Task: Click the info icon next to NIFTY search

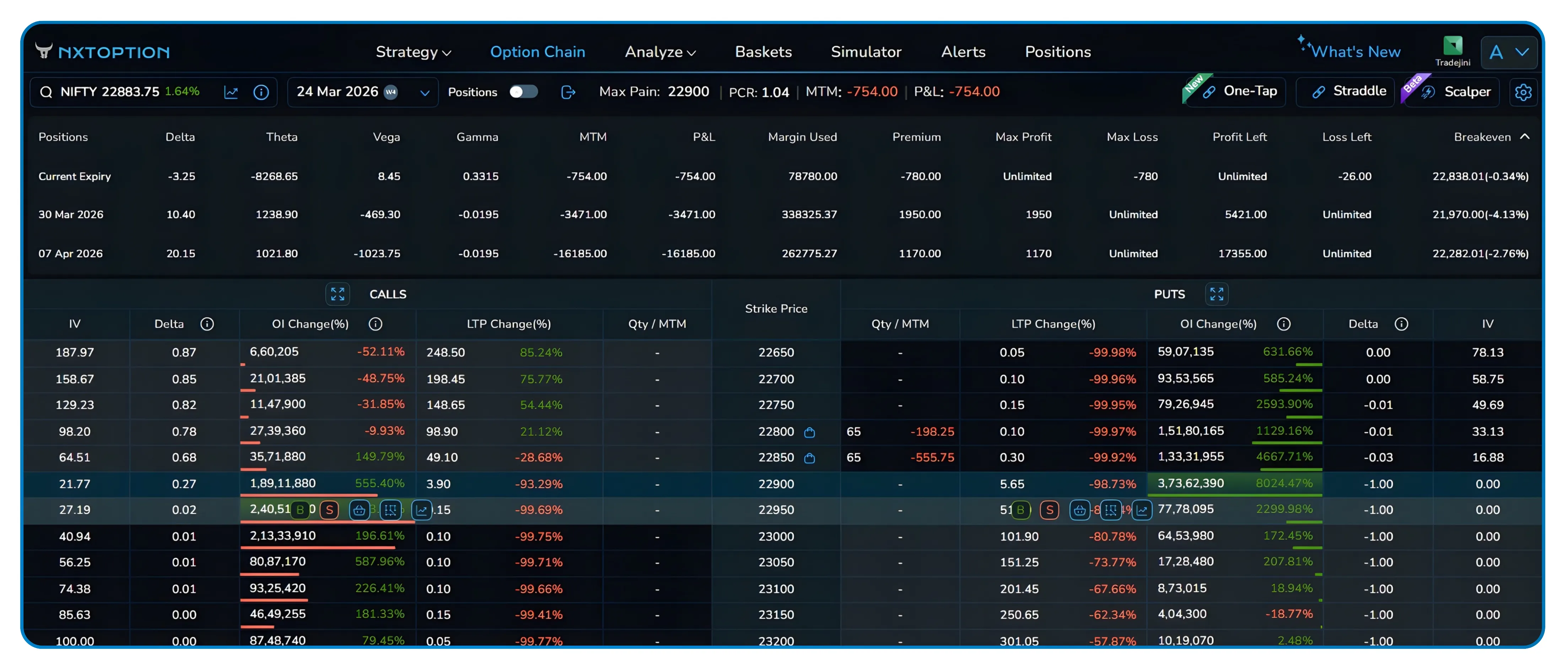Action: [261, 92]
